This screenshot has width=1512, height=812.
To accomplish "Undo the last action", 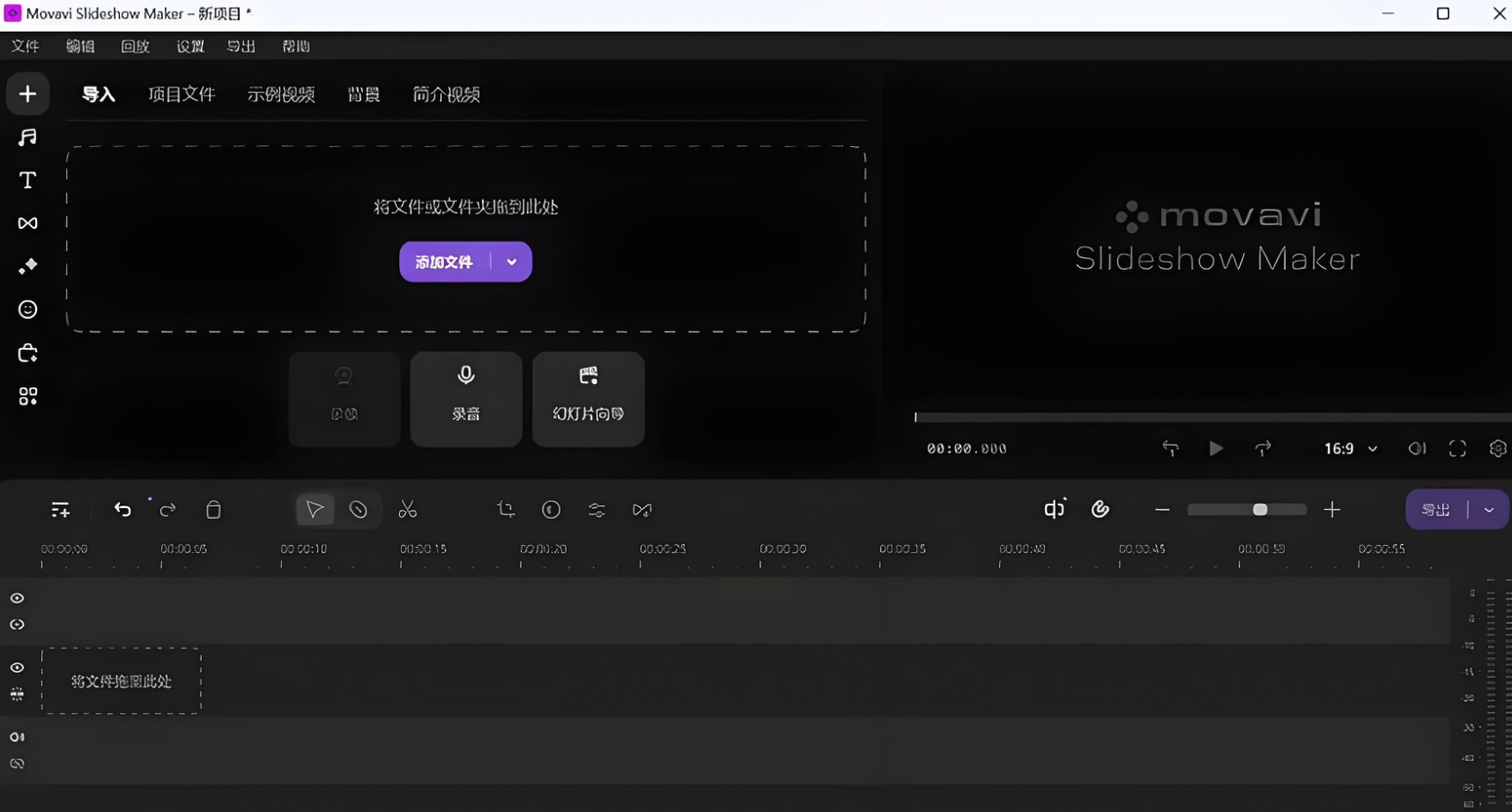I will (122, 510).
